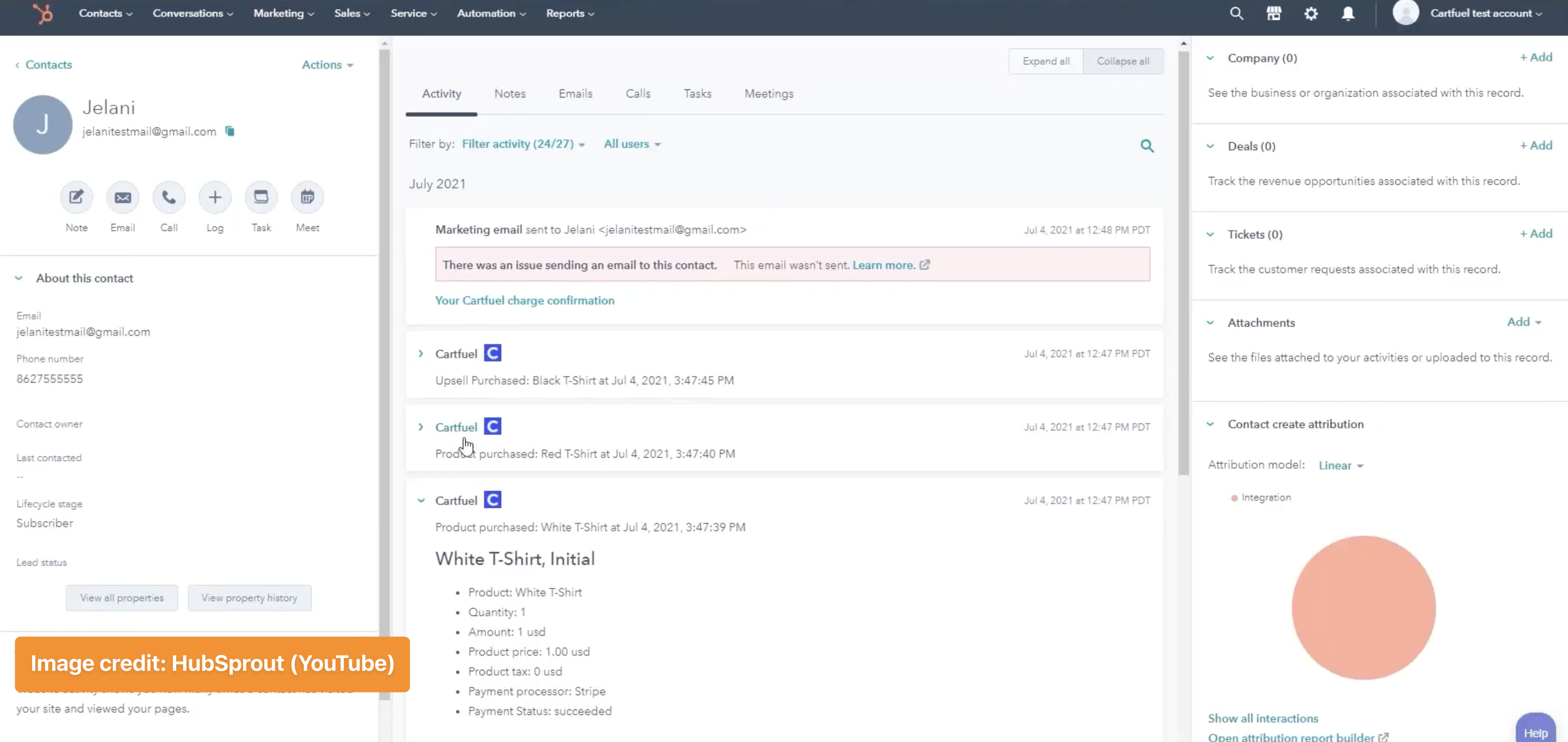Collapse the Attachments section
1568x742 pixels.
[1210, 323]
